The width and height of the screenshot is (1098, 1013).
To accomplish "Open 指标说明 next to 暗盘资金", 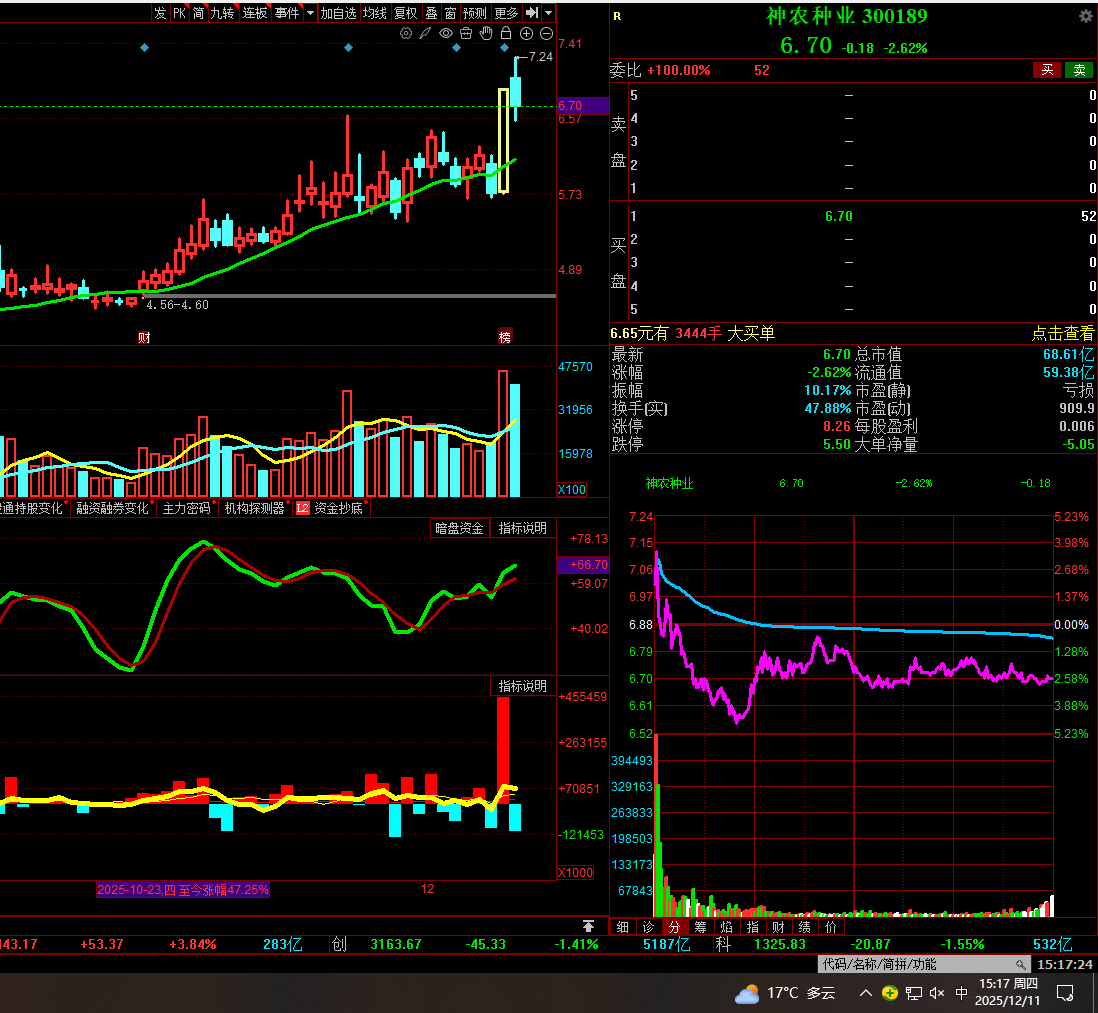I will pos(522,529).
